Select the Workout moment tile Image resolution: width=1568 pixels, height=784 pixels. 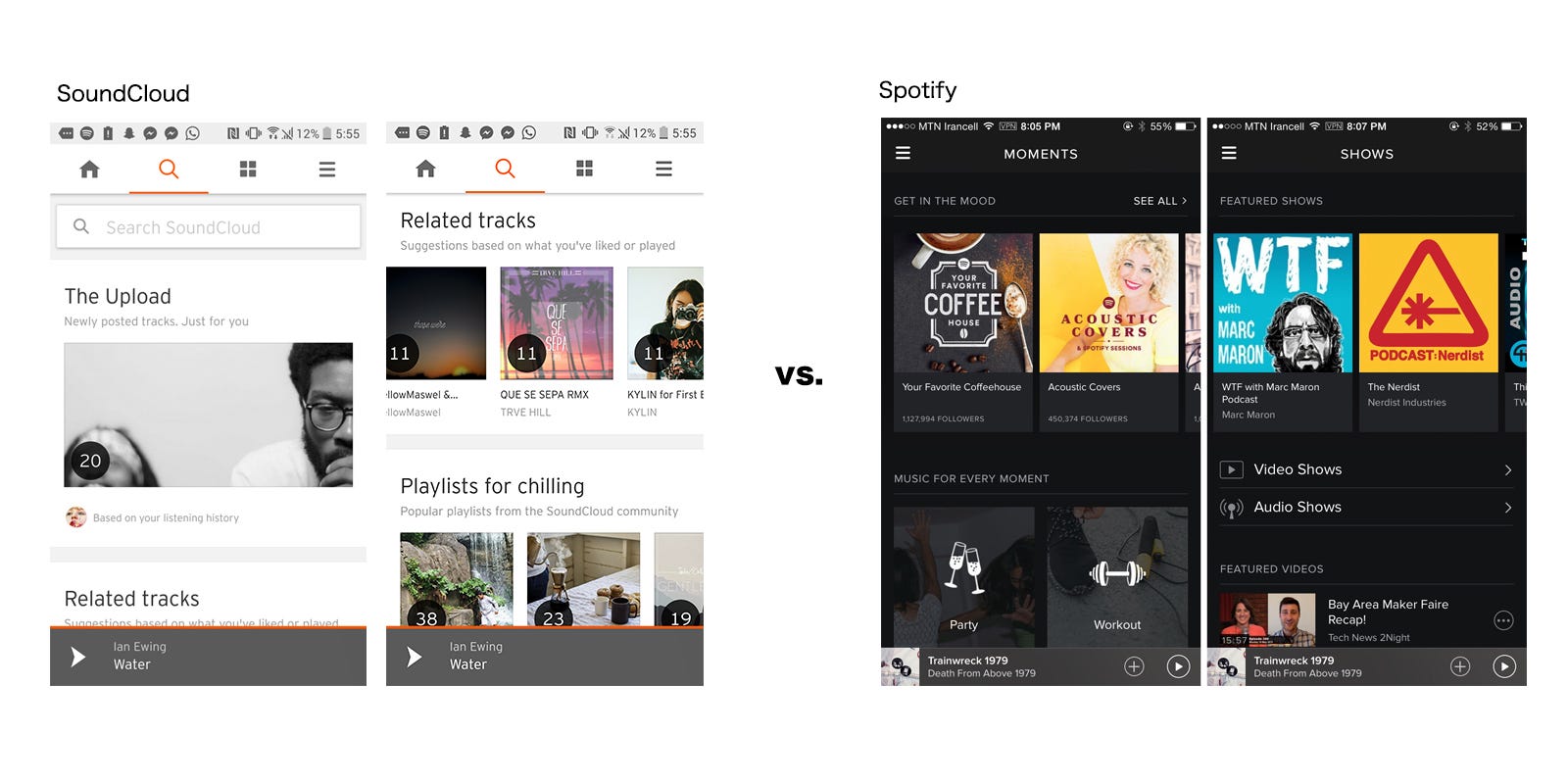tap(1117, 576)
